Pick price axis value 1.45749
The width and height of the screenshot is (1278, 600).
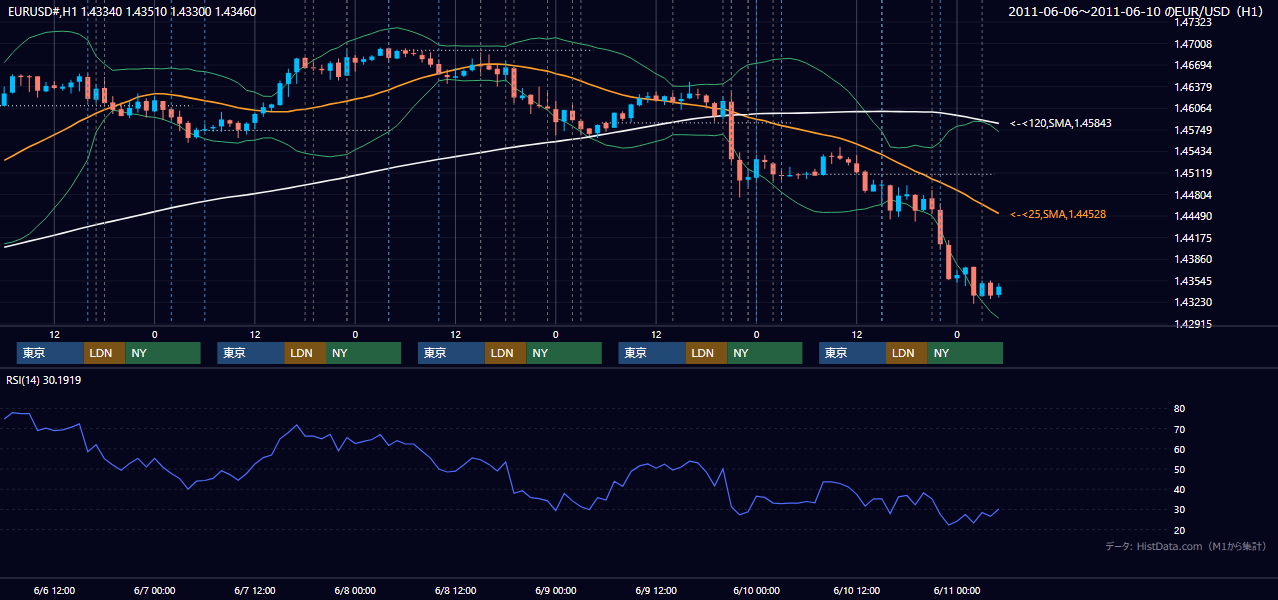point(1193,130)
